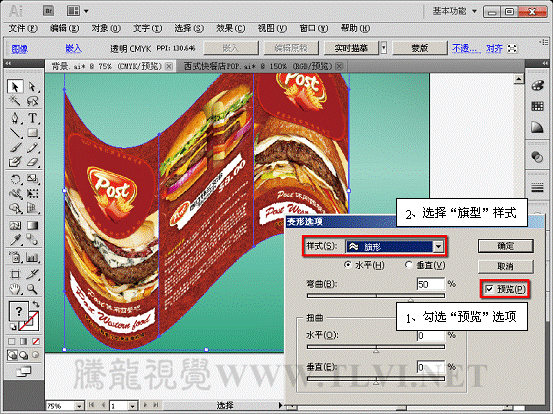This screenshot has width=553, height=414.
Task: Pick the Mesh tool
Action: pos(15,225)
